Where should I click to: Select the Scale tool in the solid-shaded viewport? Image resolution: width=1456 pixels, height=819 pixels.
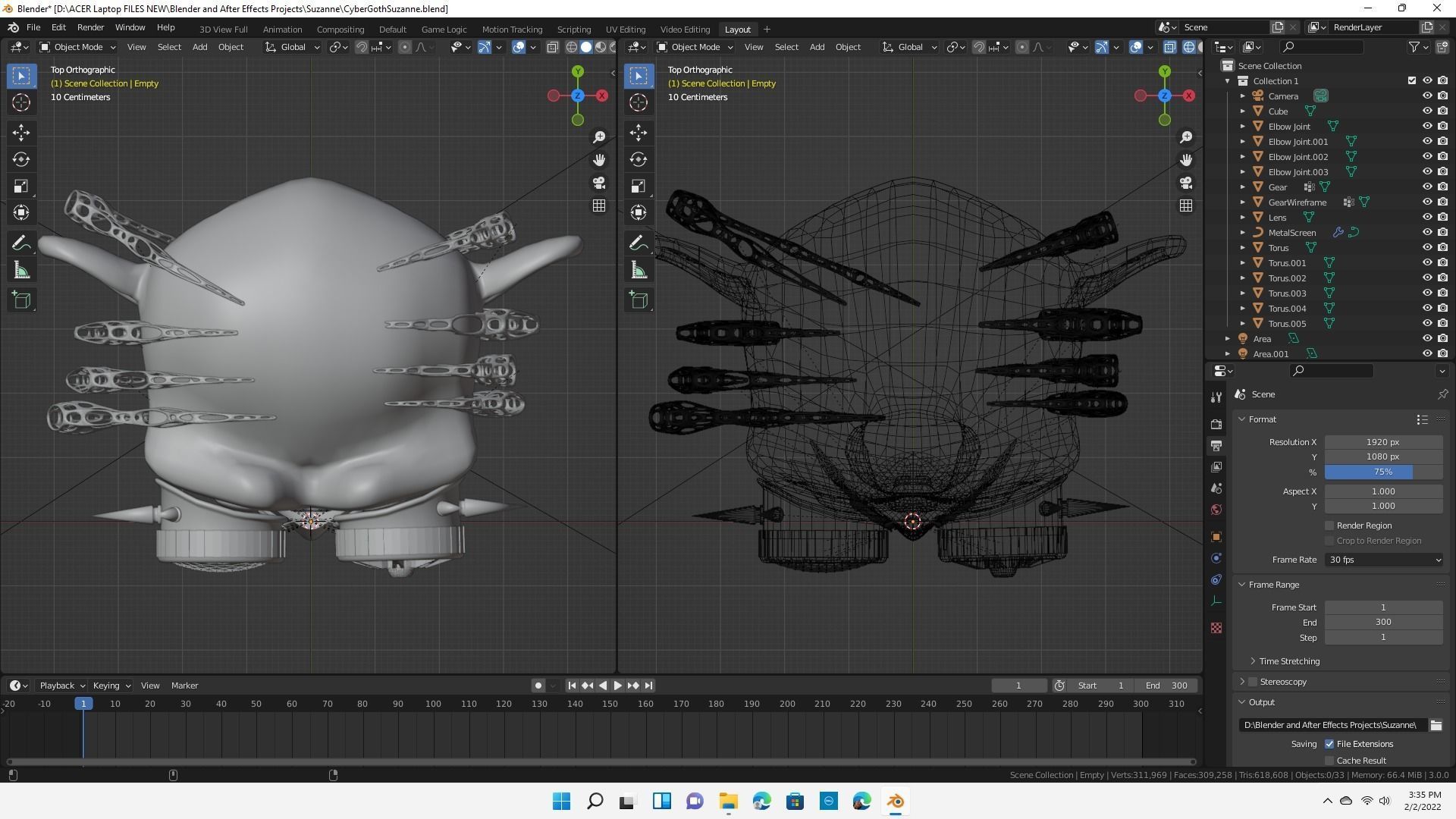[21, 187]
